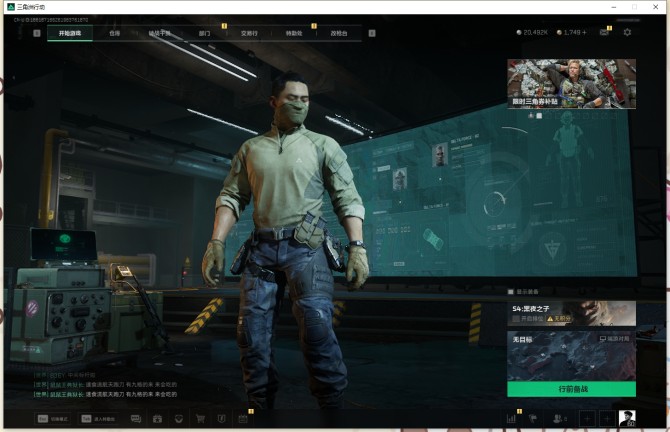Open the 改枪台 tab
Viewport: 670px width, 432px height.
[x=339, y=33]
